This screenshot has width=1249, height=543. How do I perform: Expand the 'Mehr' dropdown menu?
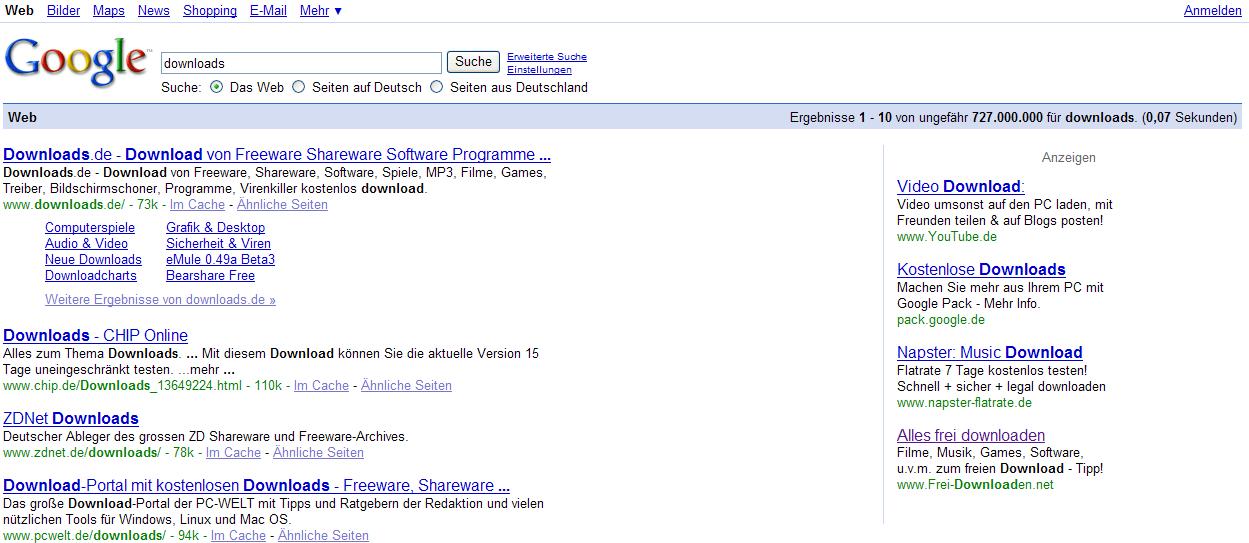coord(320,10)
